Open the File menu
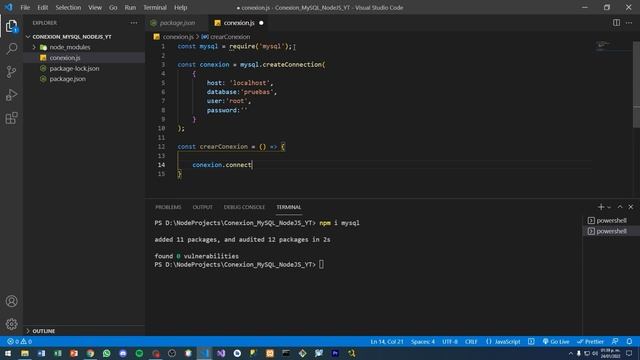 click(x=25, y=7)
